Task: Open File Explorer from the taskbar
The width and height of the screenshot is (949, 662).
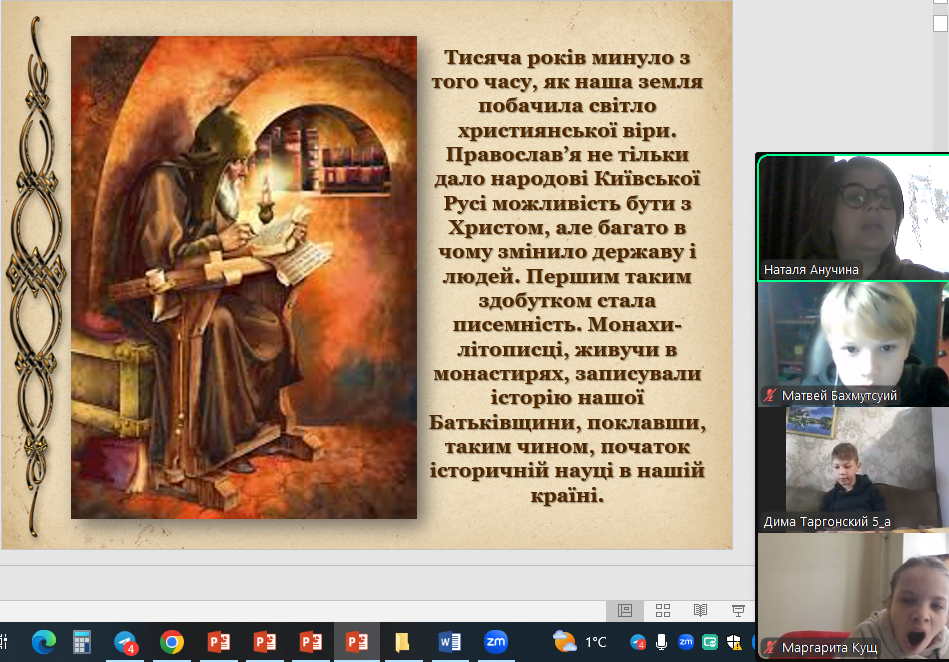Action: click(x=402, y=641)
